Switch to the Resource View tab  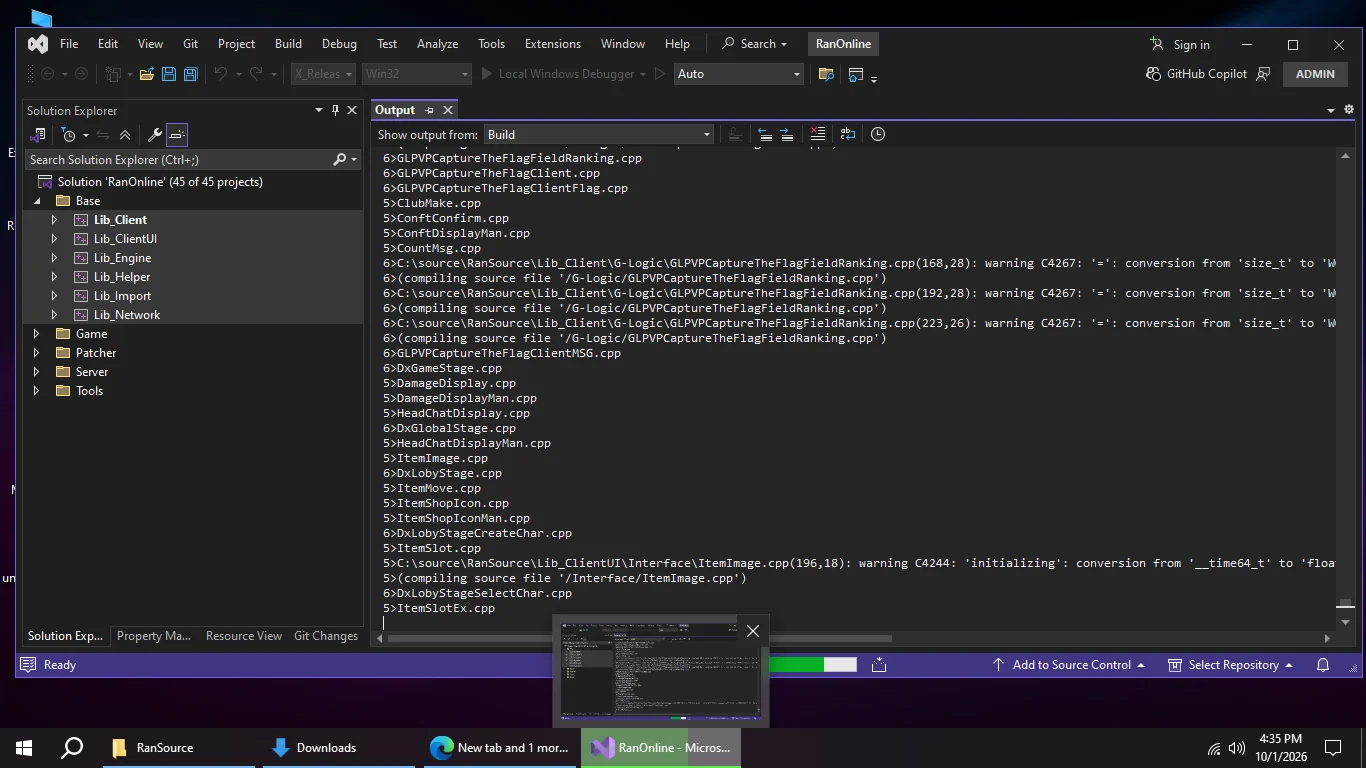(244, 636)
